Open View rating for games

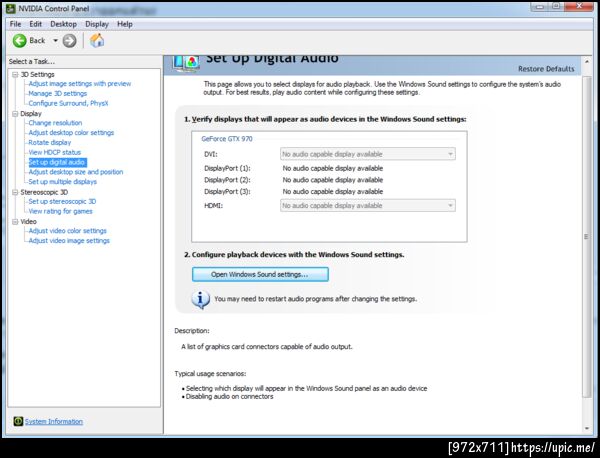coord(60,211)
